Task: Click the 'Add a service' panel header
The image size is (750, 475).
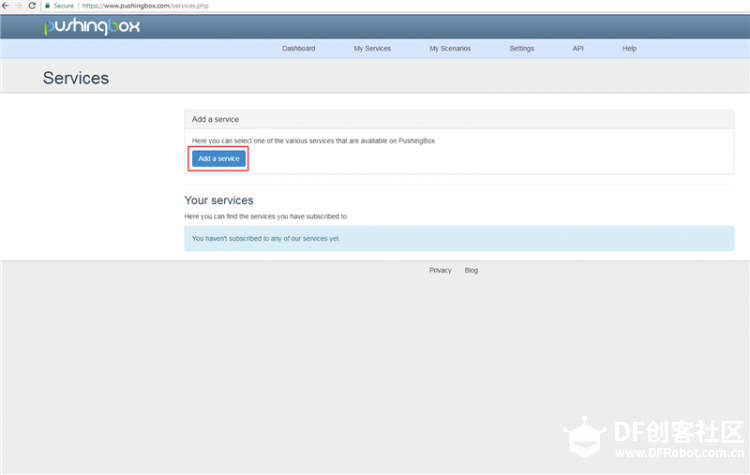Action: (x=459, y=120)
